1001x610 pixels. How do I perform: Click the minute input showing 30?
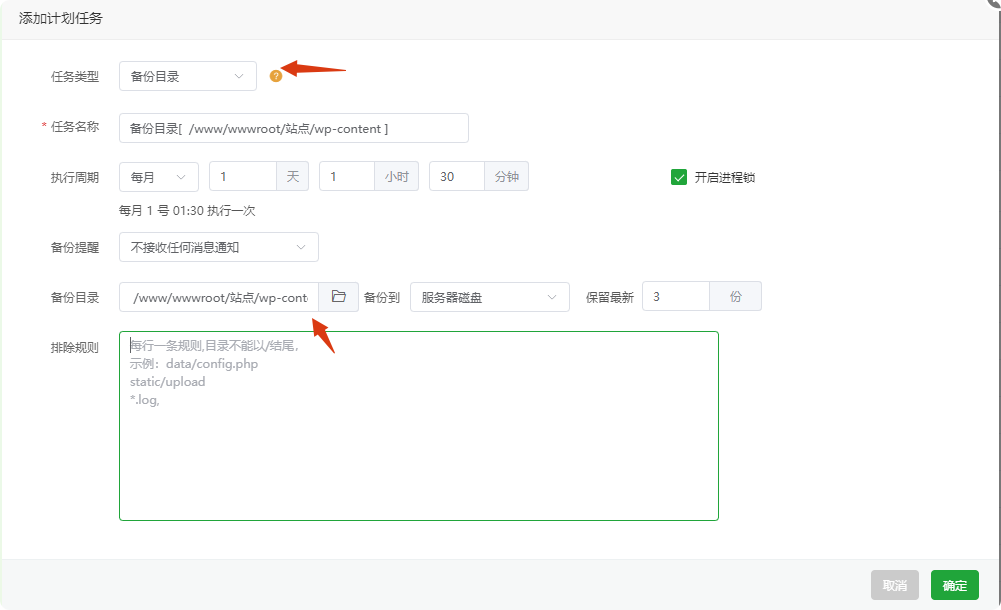tap(457, 177)
